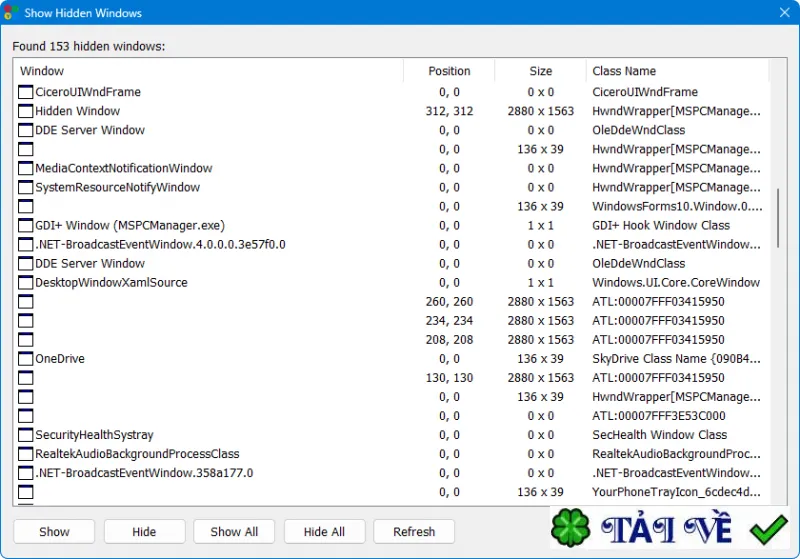Sort by the Window column header
Viewport: 800px width, 559px height.
pos(208,71)
